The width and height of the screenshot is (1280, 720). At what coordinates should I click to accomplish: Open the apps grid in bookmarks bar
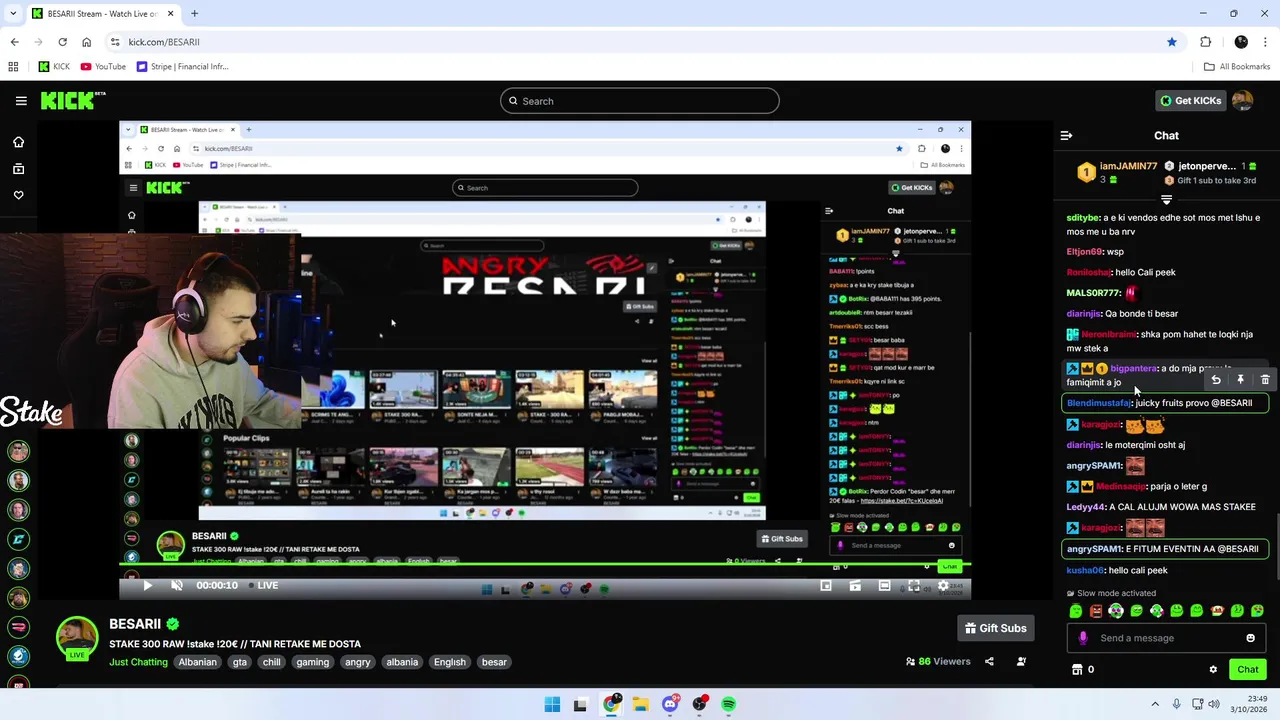pos(13,67)
